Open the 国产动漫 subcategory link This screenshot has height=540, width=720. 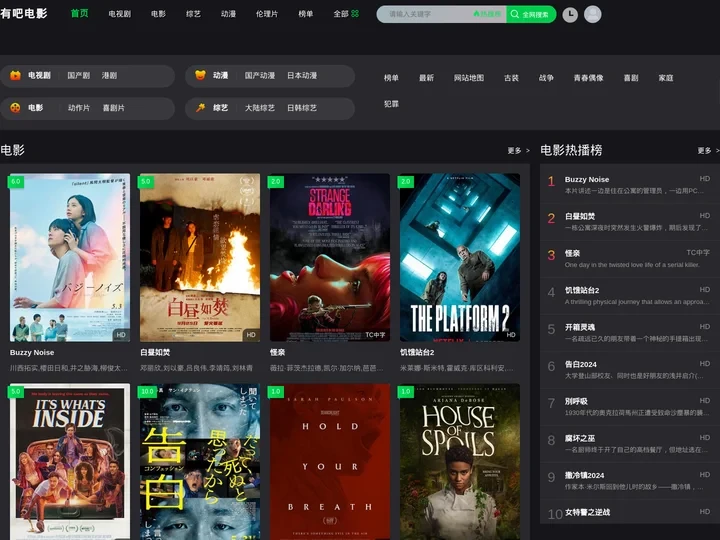260,75
